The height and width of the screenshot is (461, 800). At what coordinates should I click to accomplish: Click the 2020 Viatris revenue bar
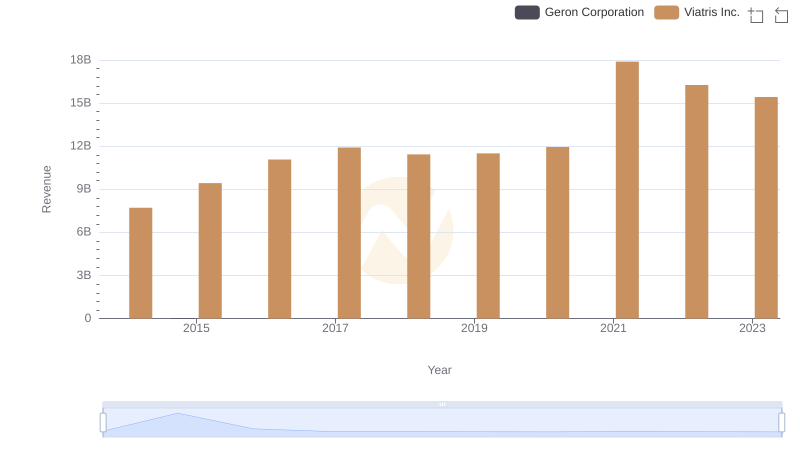558,233
